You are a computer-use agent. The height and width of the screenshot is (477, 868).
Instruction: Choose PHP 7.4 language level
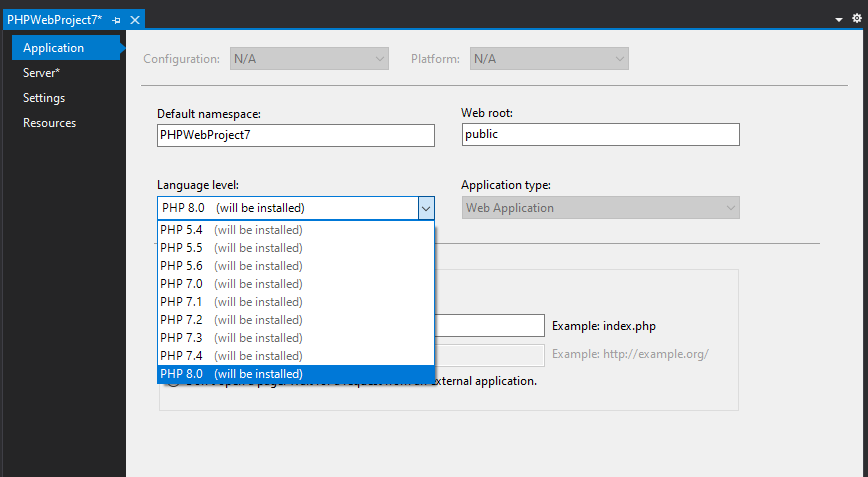[x=296, y=356]
